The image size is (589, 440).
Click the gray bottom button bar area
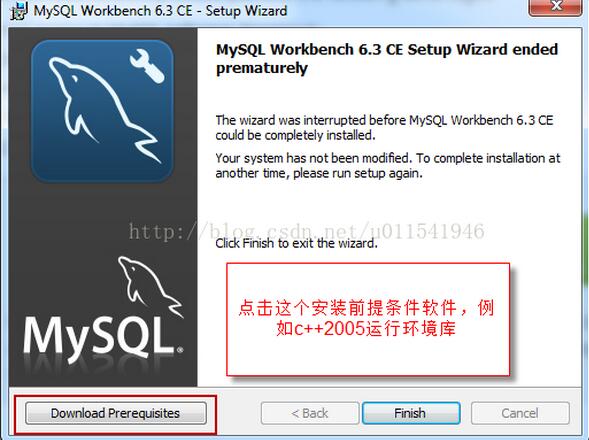(294, 412)
